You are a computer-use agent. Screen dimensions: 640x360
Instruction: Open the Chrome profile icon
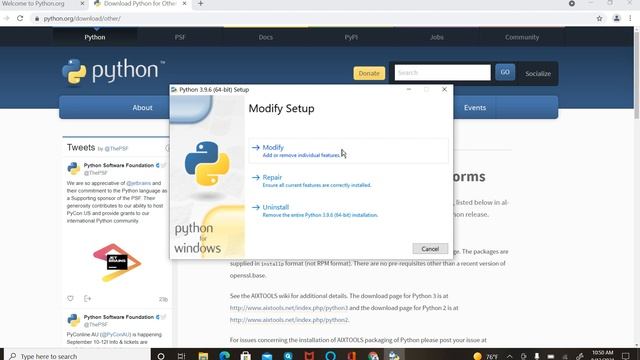617,18
